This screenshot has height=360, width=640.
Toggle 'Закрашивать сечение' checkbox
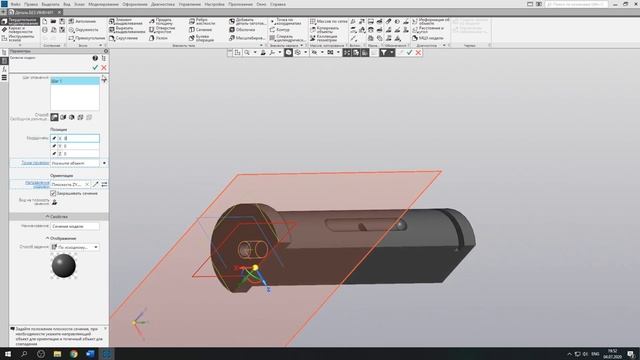click(x=53, y=193)
